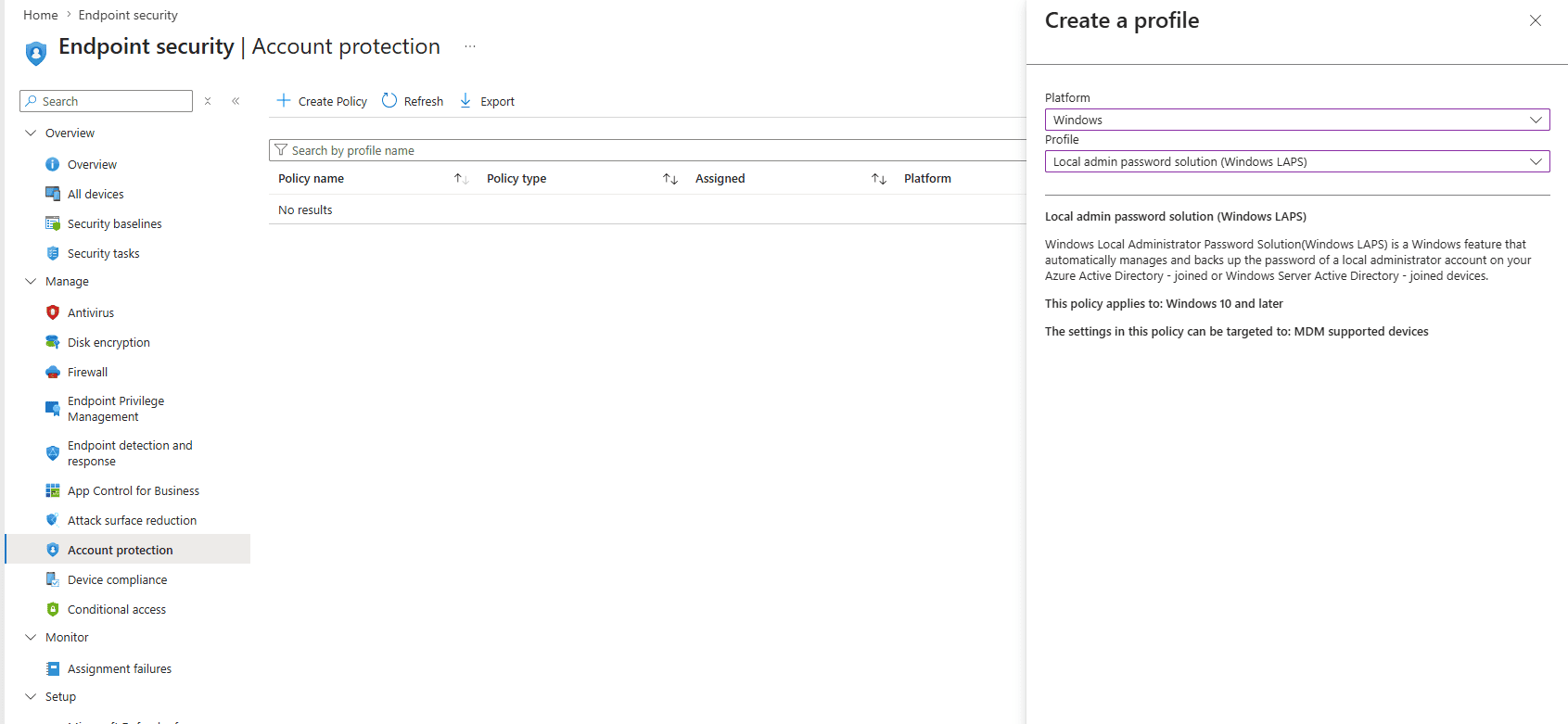1568x724 pixels.
Task: Focus the sidebar Search field
Action: 106,101
